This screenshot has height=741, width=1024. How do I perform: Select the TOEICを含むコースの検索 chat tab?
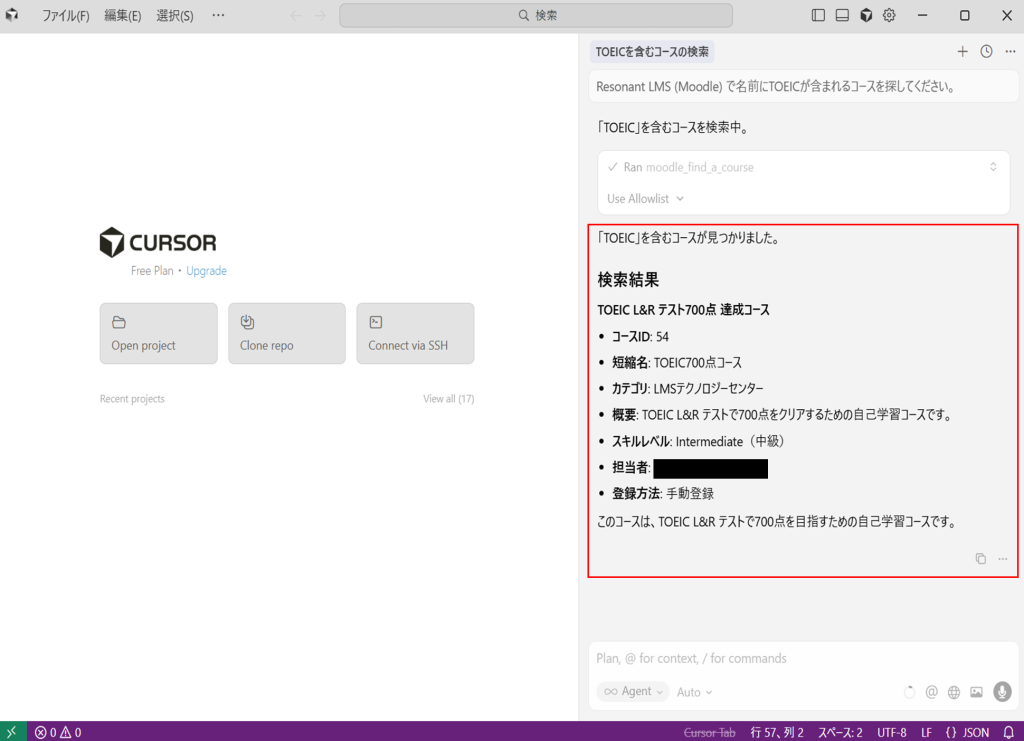click(x=652, y=51)
